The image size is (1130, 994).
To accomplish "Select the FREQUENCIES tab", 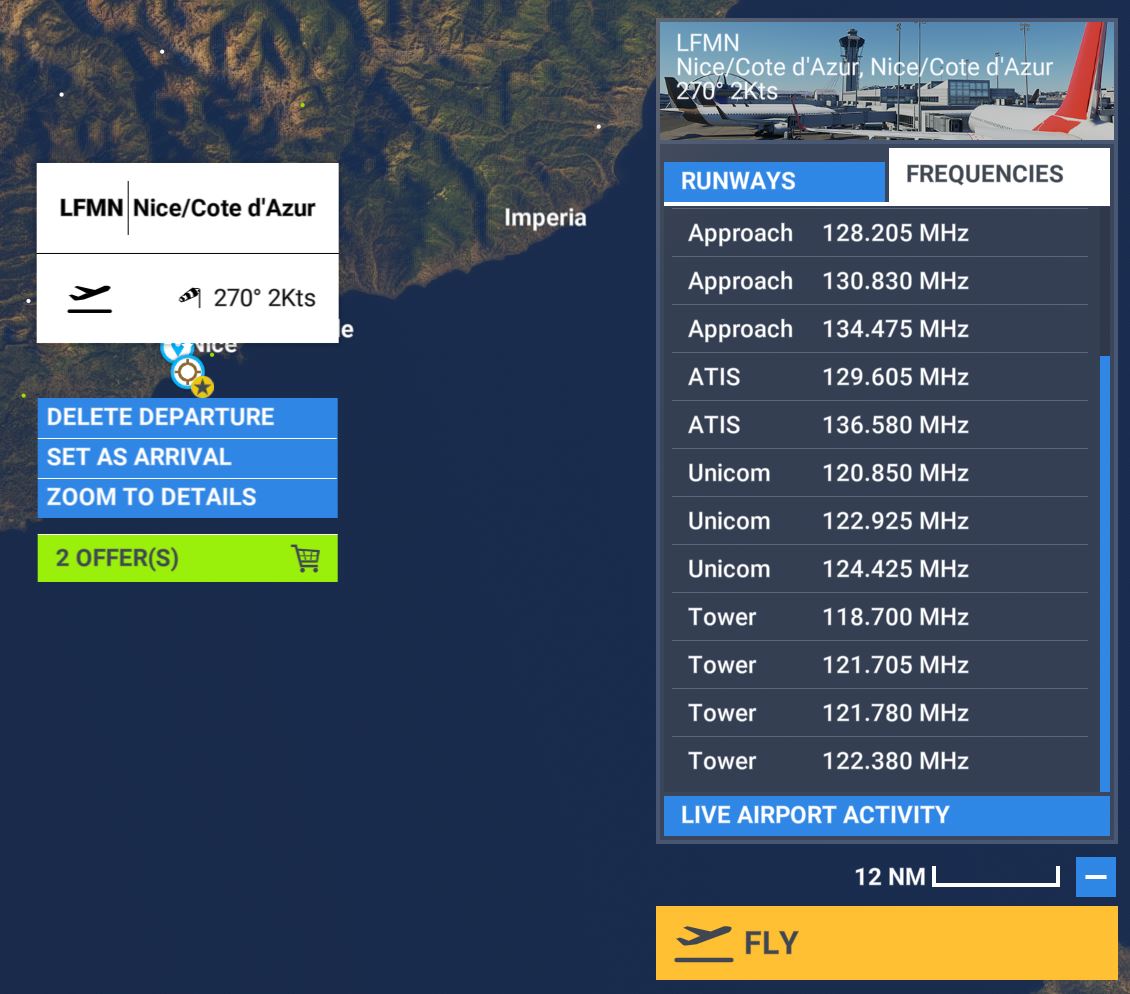I will [x=999, y=174].
